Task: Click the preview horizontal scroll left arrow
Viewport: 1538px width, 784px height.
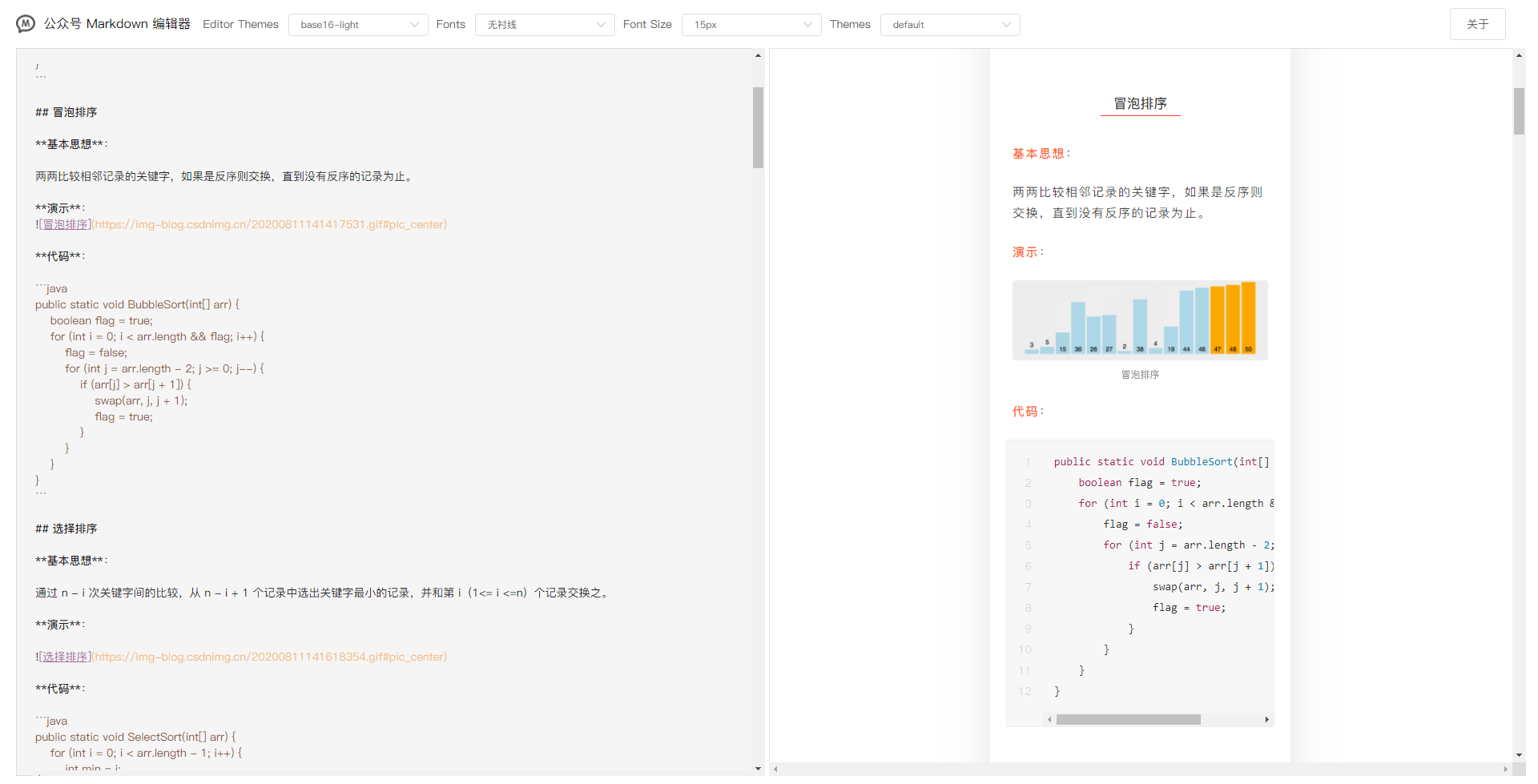Action: coord(775,769)
